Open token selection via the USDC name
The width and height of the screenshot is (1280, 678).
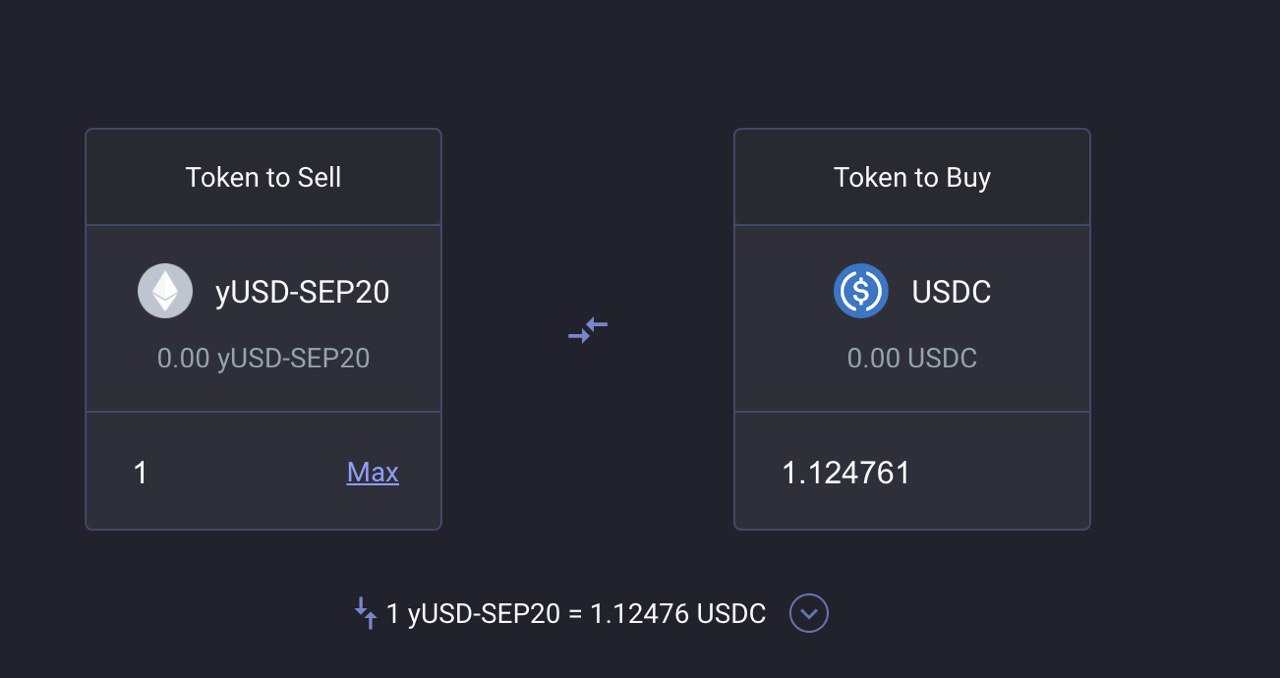(x=951, y=292)
